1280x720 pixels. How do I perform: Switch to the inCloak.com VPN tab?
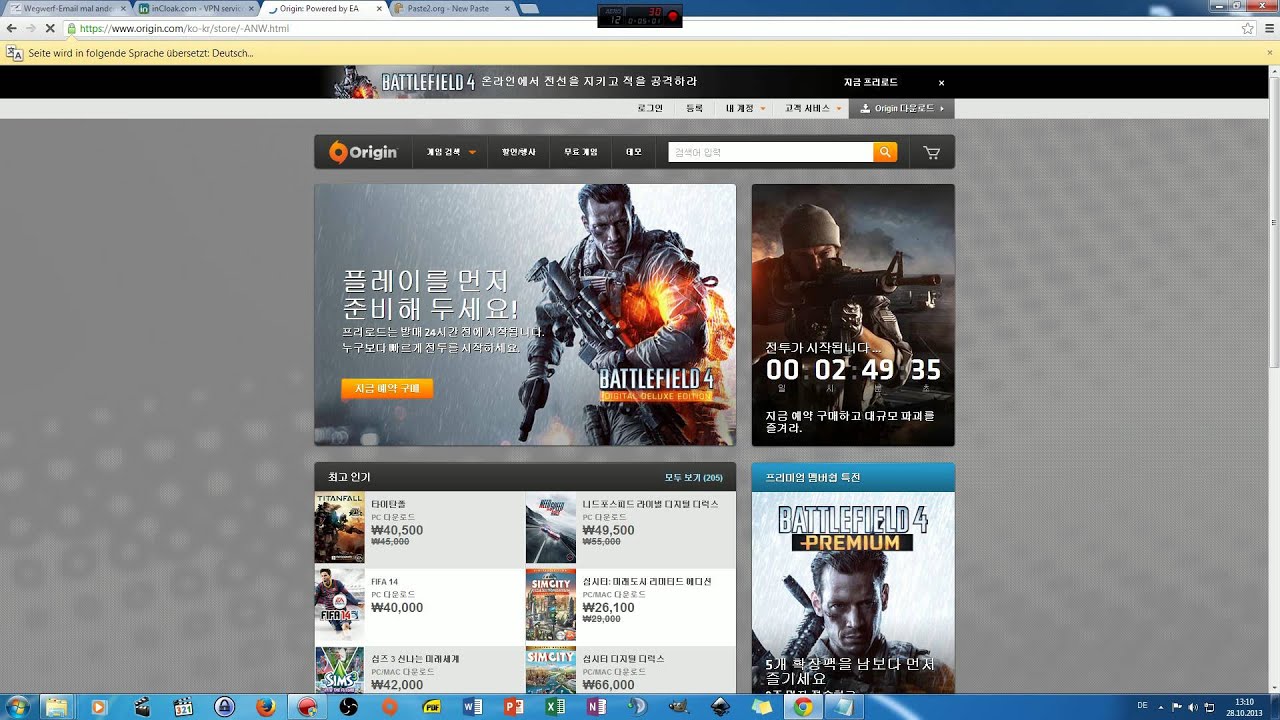pyautogui.click(x=195, y=9)
